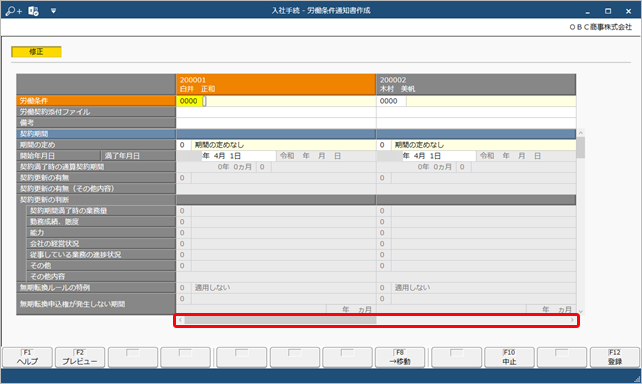The height and width of the screenshot is (384, 642).
Task: Select the 労働条件 row label
Action: [x=96, y=101]
